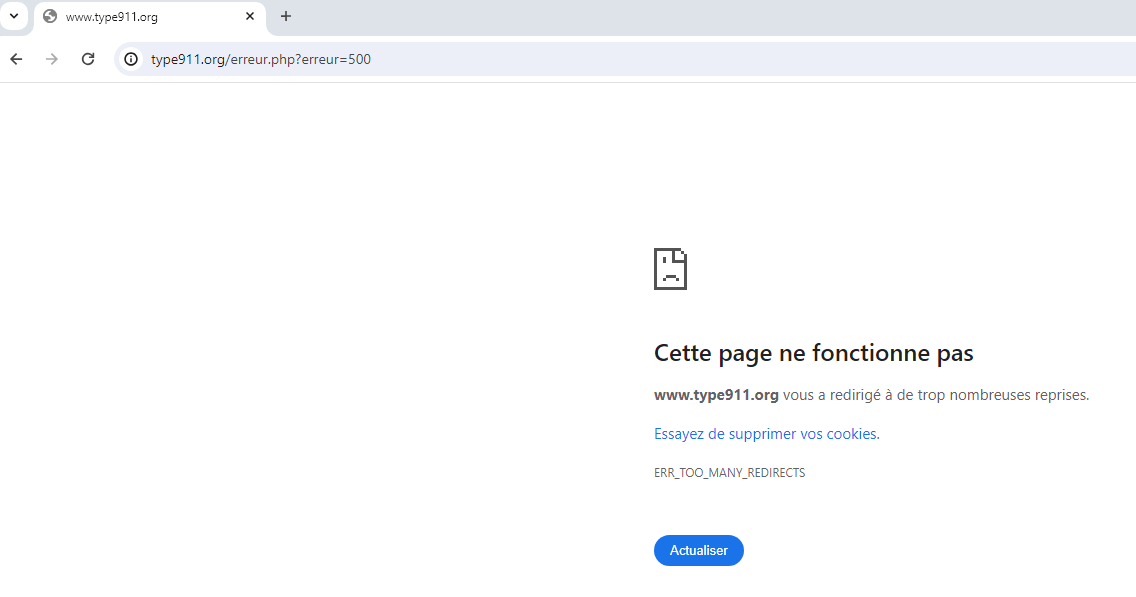
Task: Open a new tab with plus icon
Action: click(x=286, y=16)
